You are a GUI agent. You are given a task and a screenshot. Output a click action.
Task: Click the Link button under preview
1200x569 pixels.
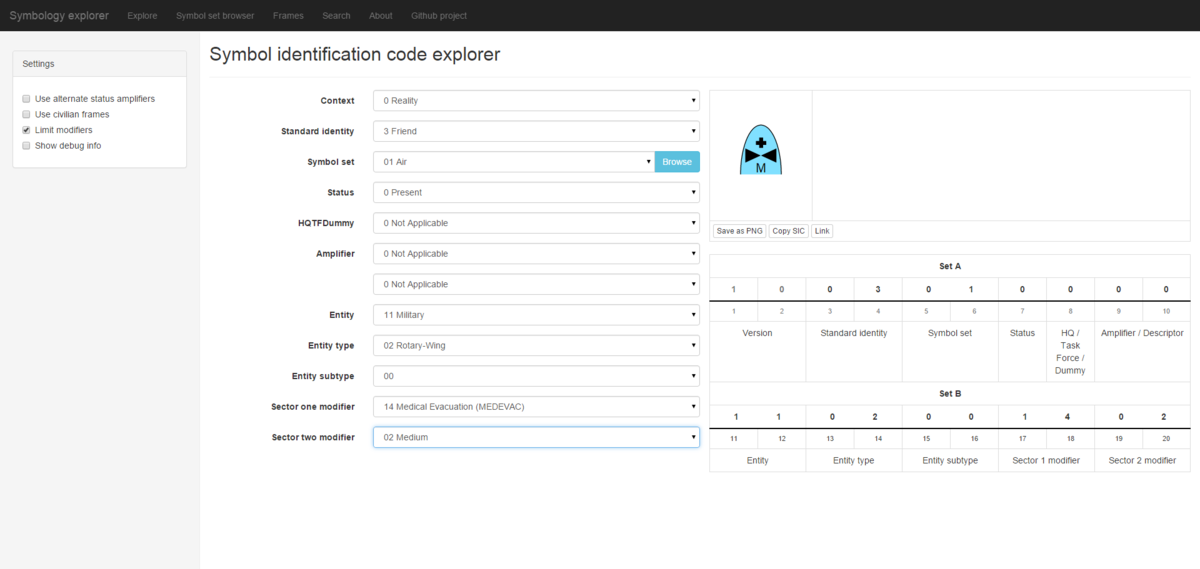pos(822,231)
